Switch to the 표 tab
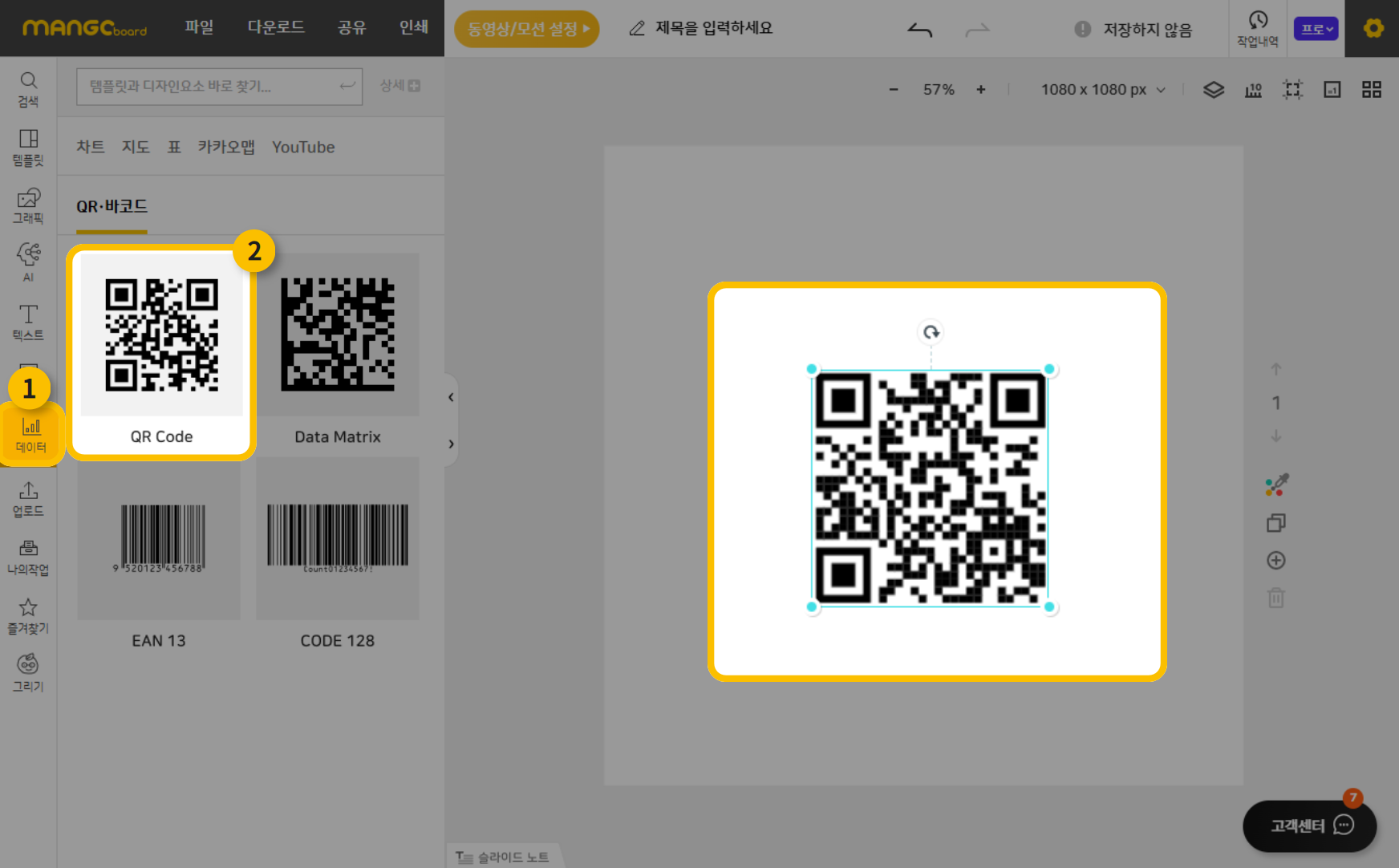1399x868 pixels. pyautogui.click(x=174, y=147)
